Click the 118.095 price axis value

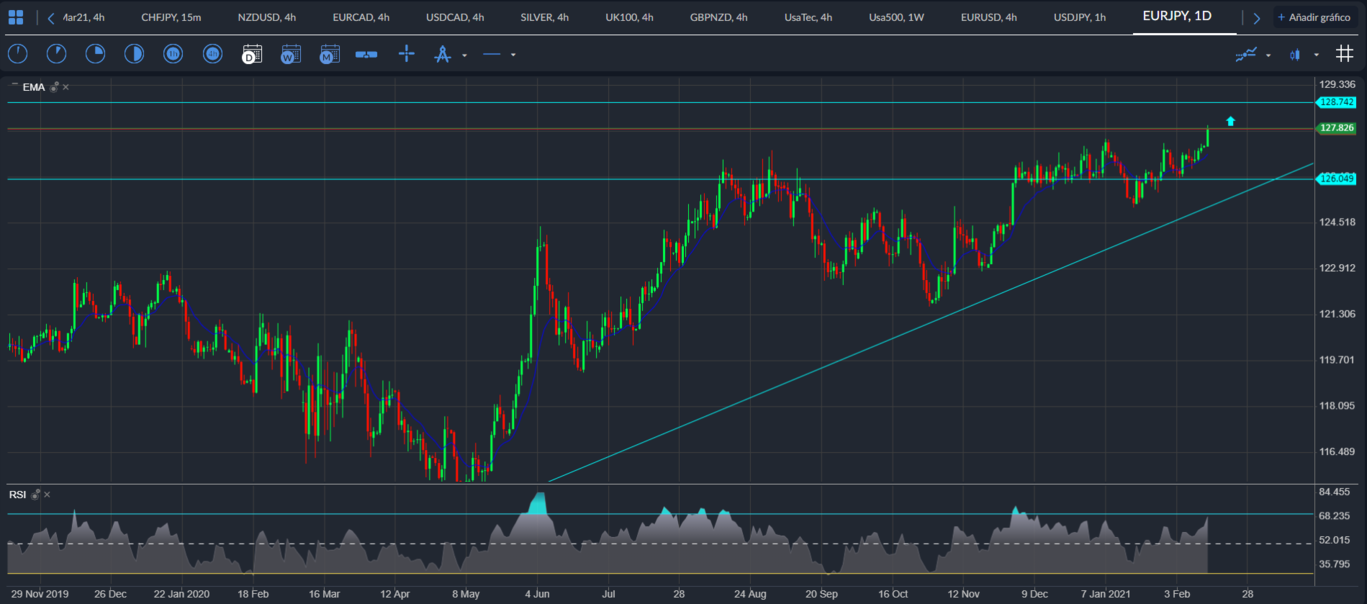(1337, 406)
